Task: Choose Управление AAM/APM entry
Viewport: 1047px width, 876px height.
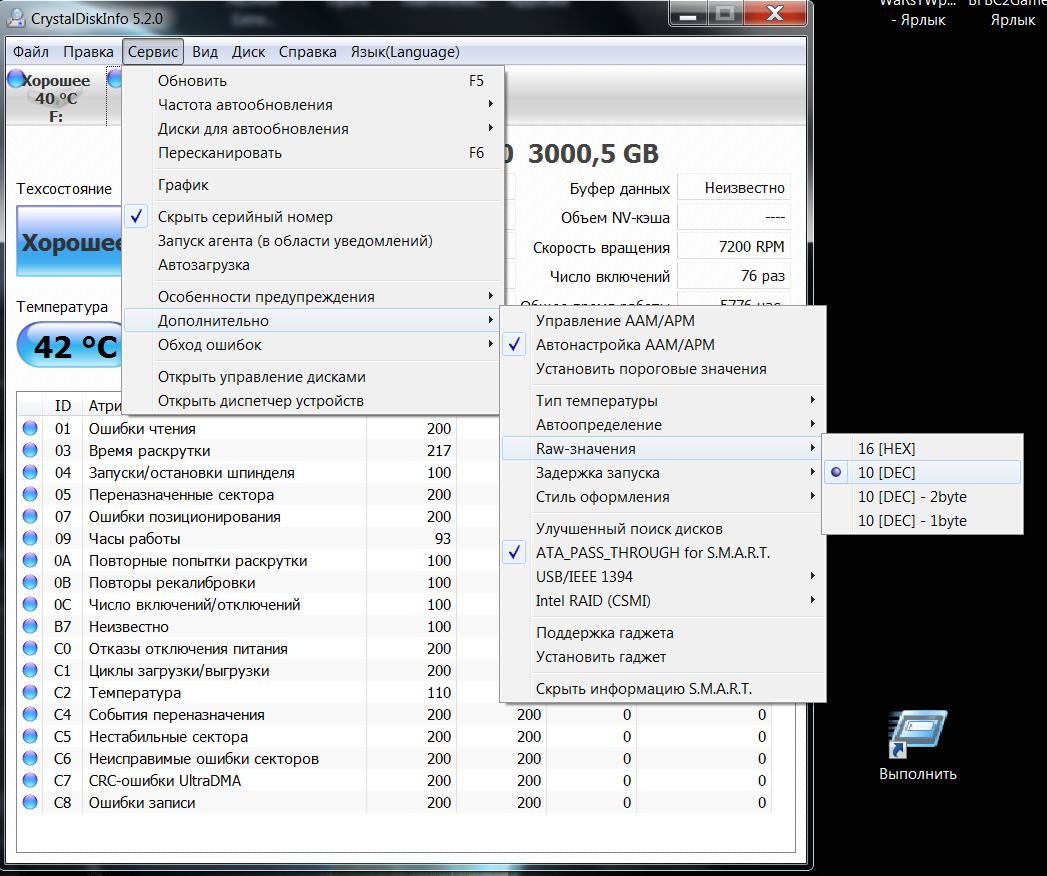Action: point(662,320)
